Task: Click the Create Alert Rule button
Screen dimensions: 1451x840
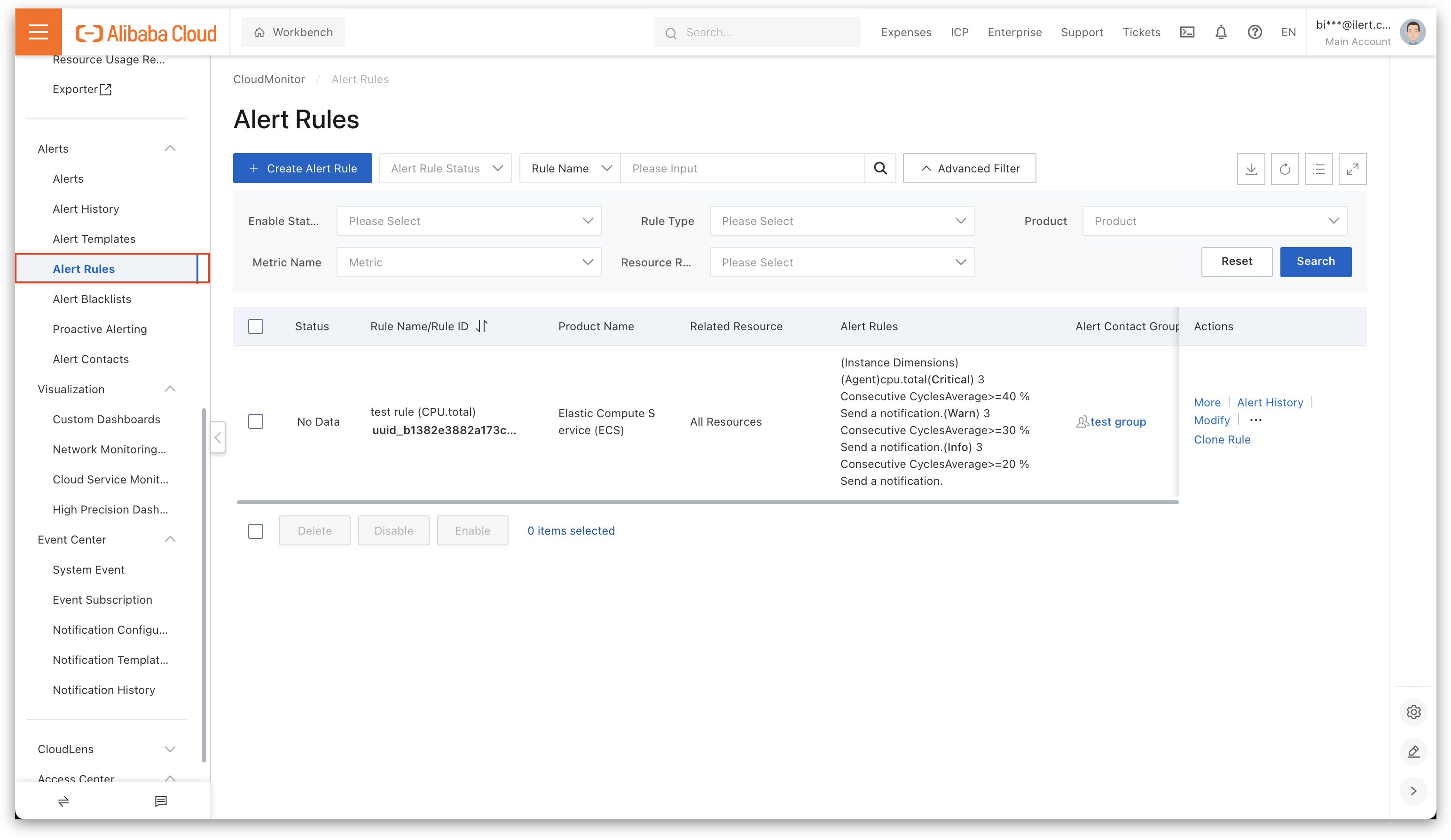Action: point(302,168)
